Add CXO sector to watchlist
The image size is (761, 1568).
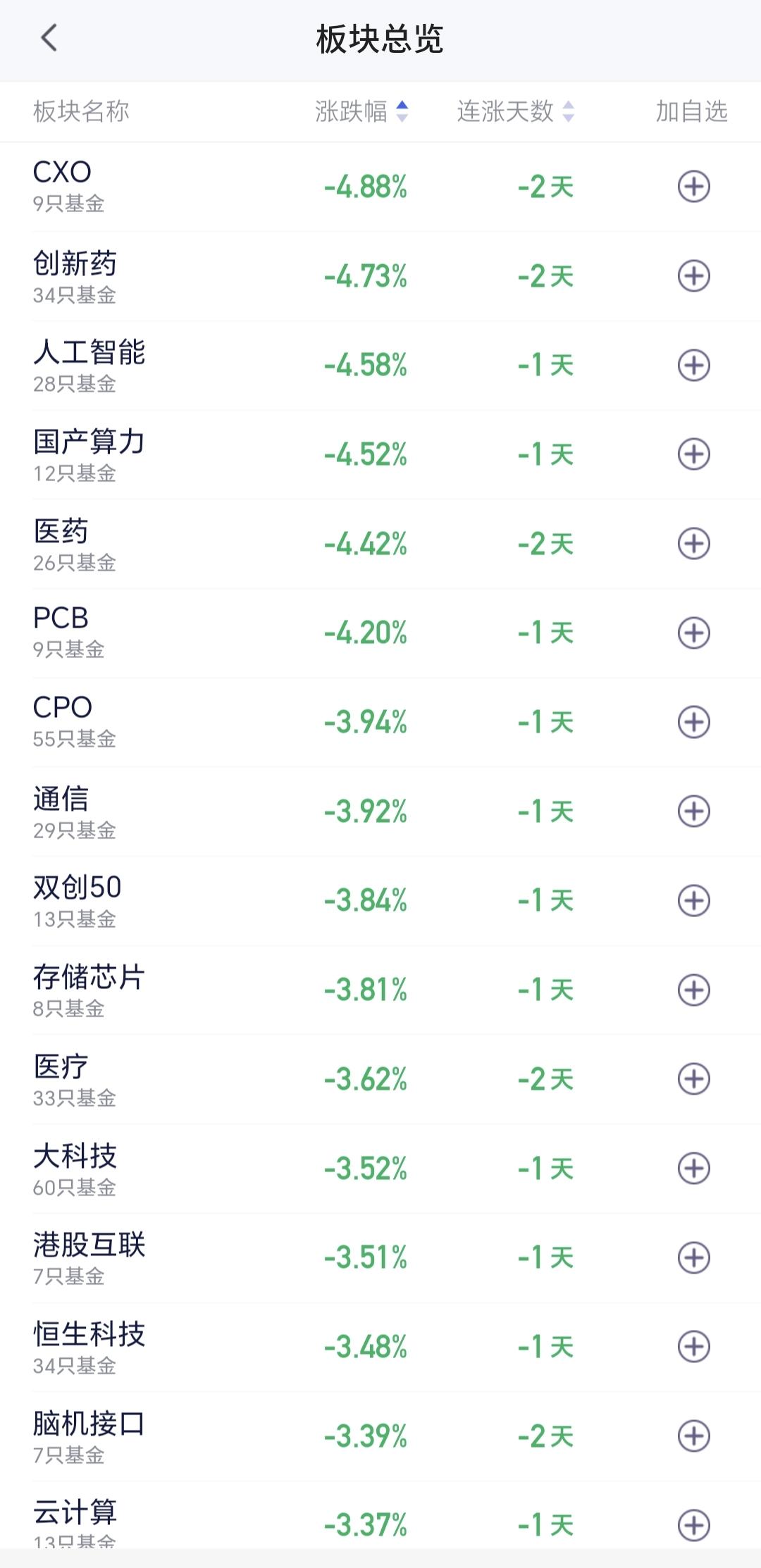tap(693, 187)
